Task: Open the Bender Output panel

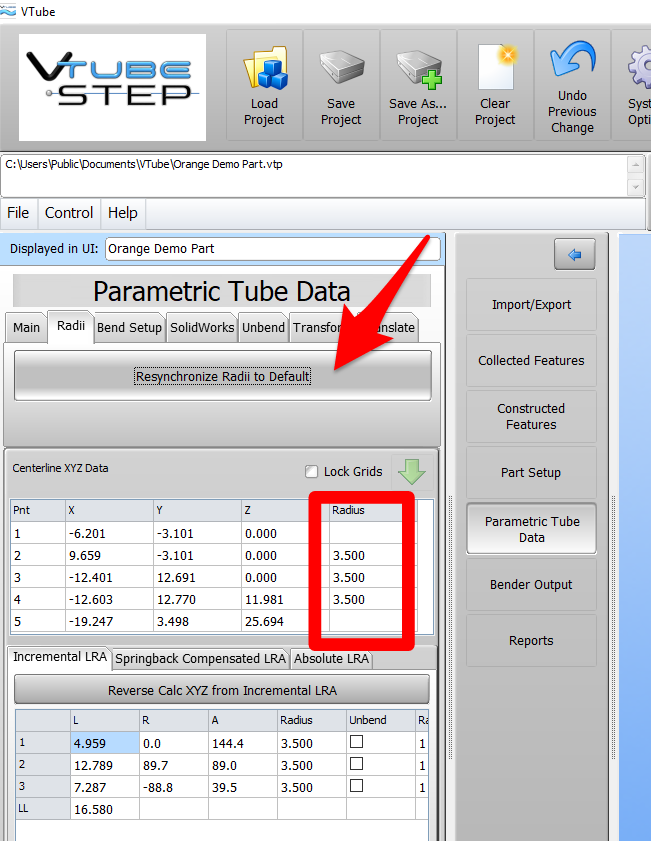Action: 531,585
